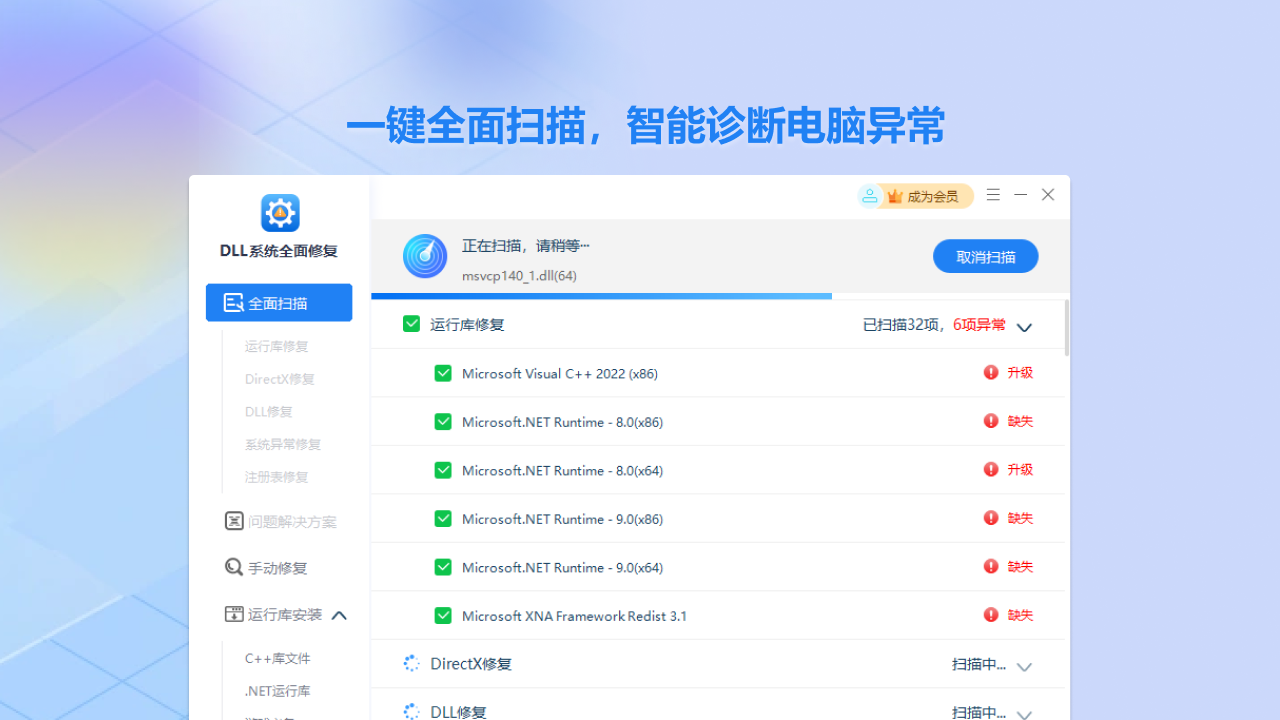Click the 问题解决方案 sidebar icon
The image size is (1280, 720).
tap(234, 521)
